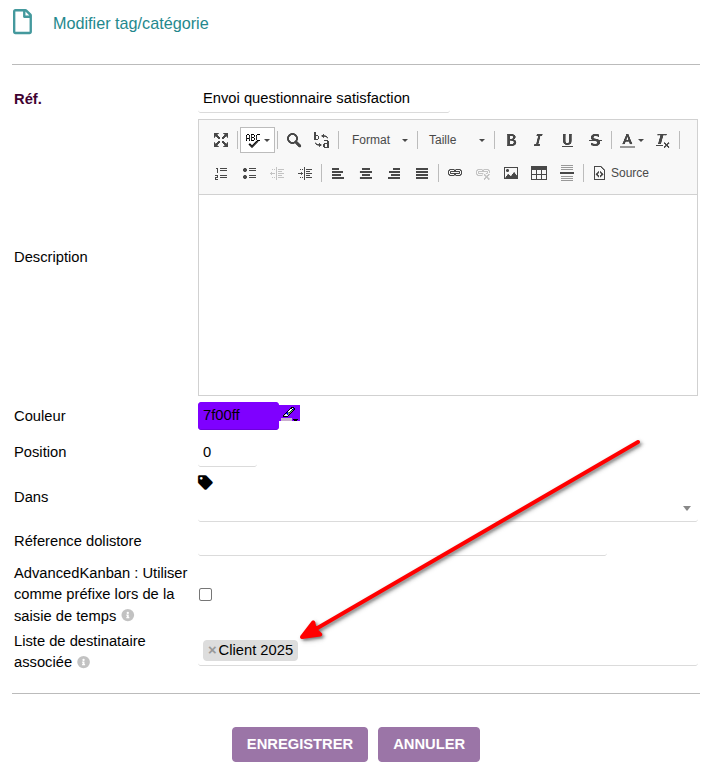Click the Liste de destinataire multiselect field
This screenshot has width=720, height=767.
point(448,651)
